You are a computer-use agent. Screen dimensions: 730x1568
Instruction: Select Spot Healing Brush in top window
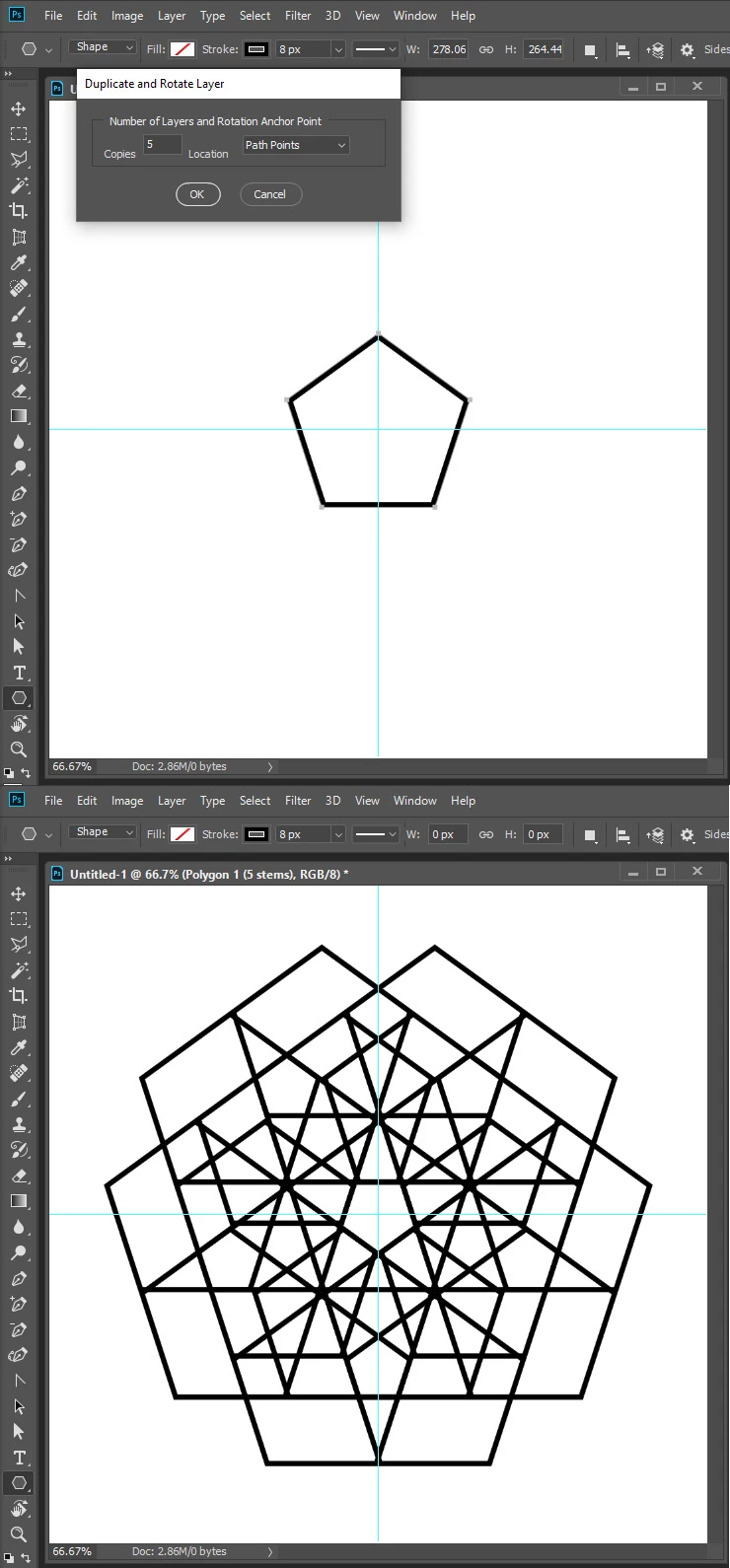click(x=19, y=288)
